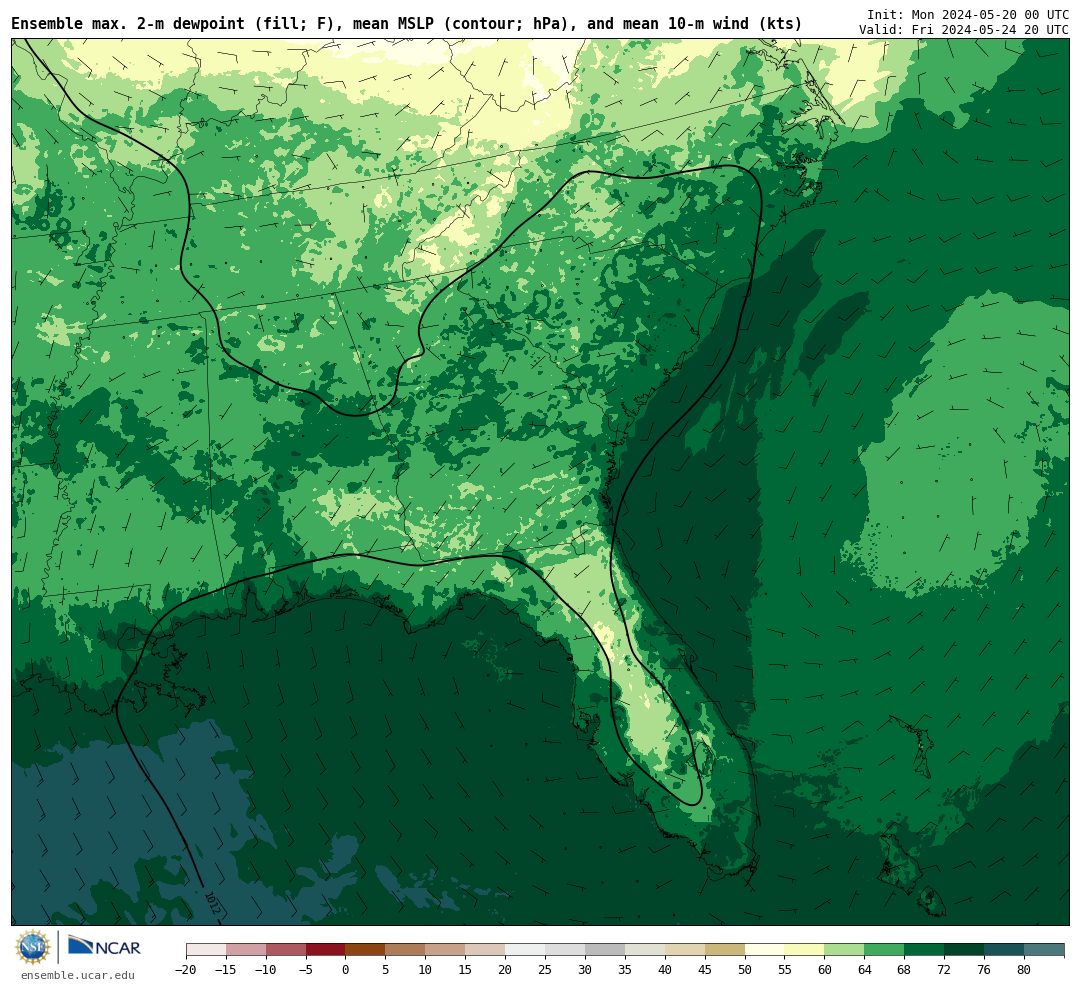Click the 60 colorbar tick label
The height and width of the screenshot is (988, 1080).
(x=825, y=970)
